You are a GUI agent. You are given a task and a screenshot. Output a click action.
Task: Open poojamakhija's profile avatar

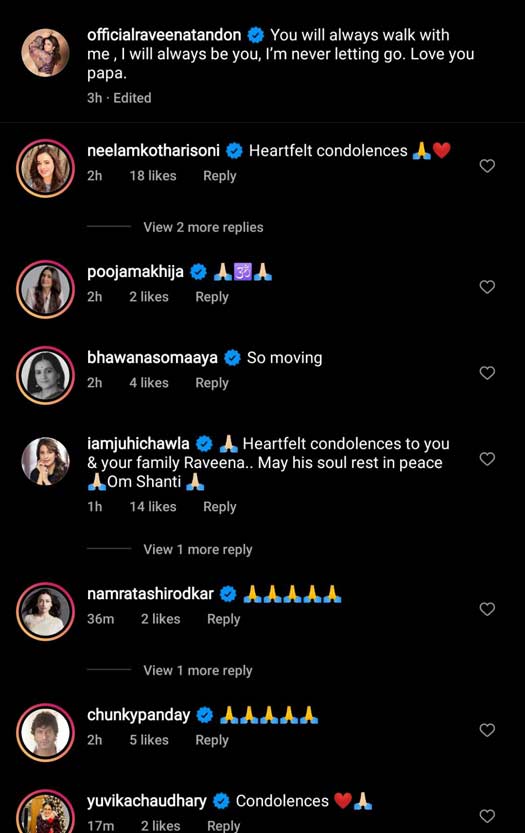pos(46,290)
